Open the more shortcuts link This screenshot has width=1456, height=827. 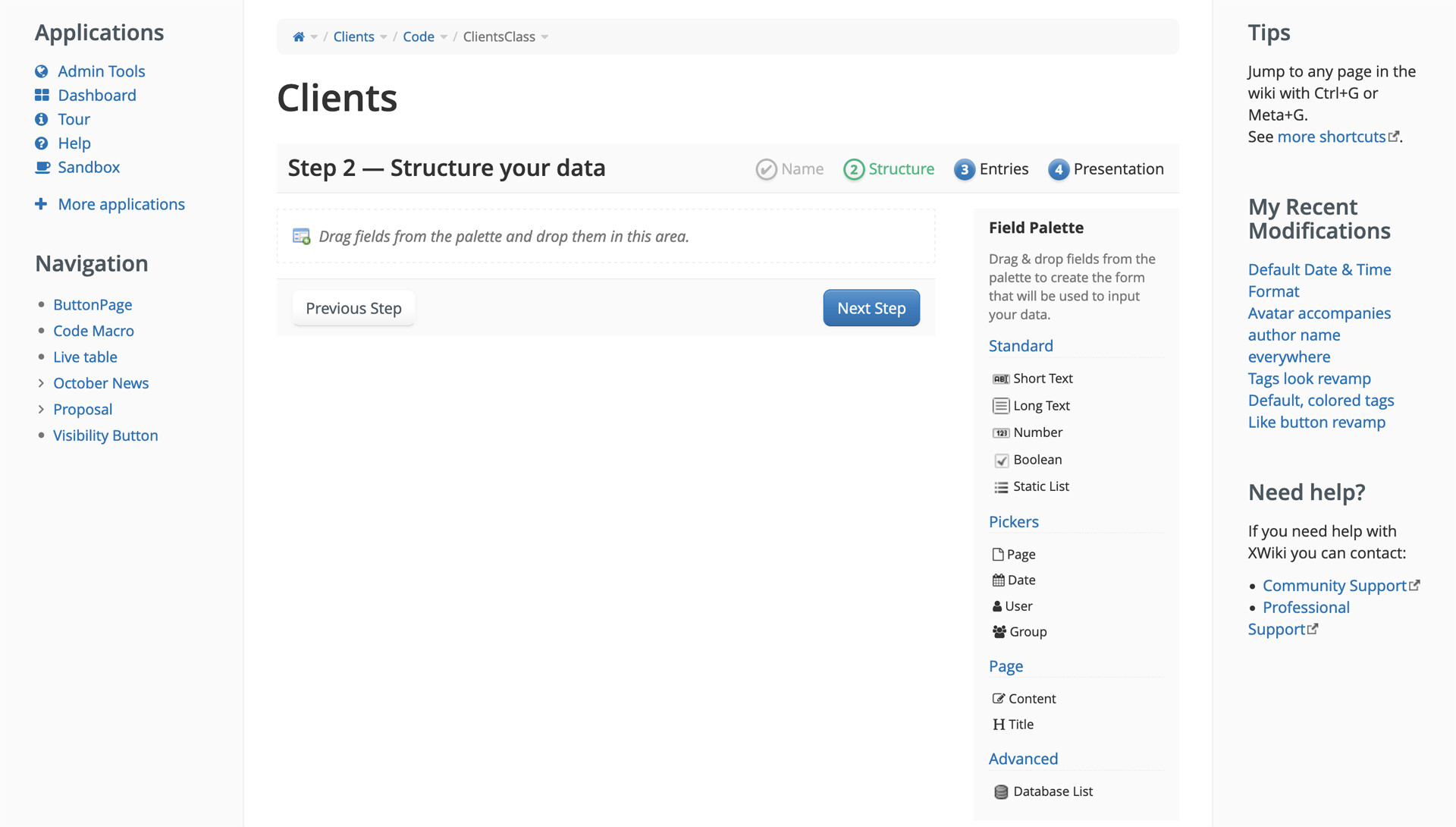click(1331, 137)
